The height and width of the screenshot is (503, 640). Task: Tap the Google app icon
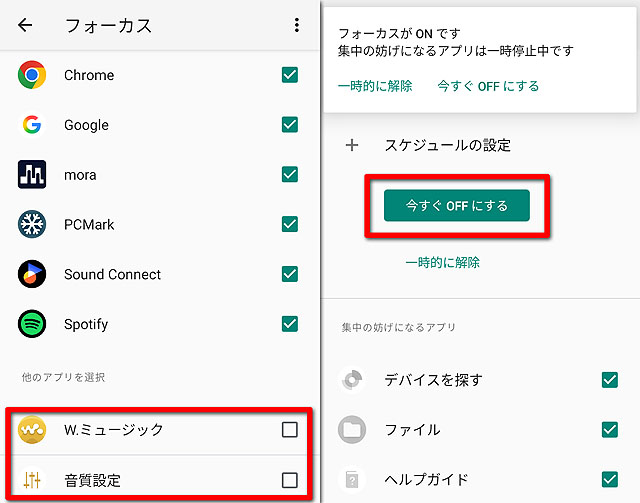point(32,125)
